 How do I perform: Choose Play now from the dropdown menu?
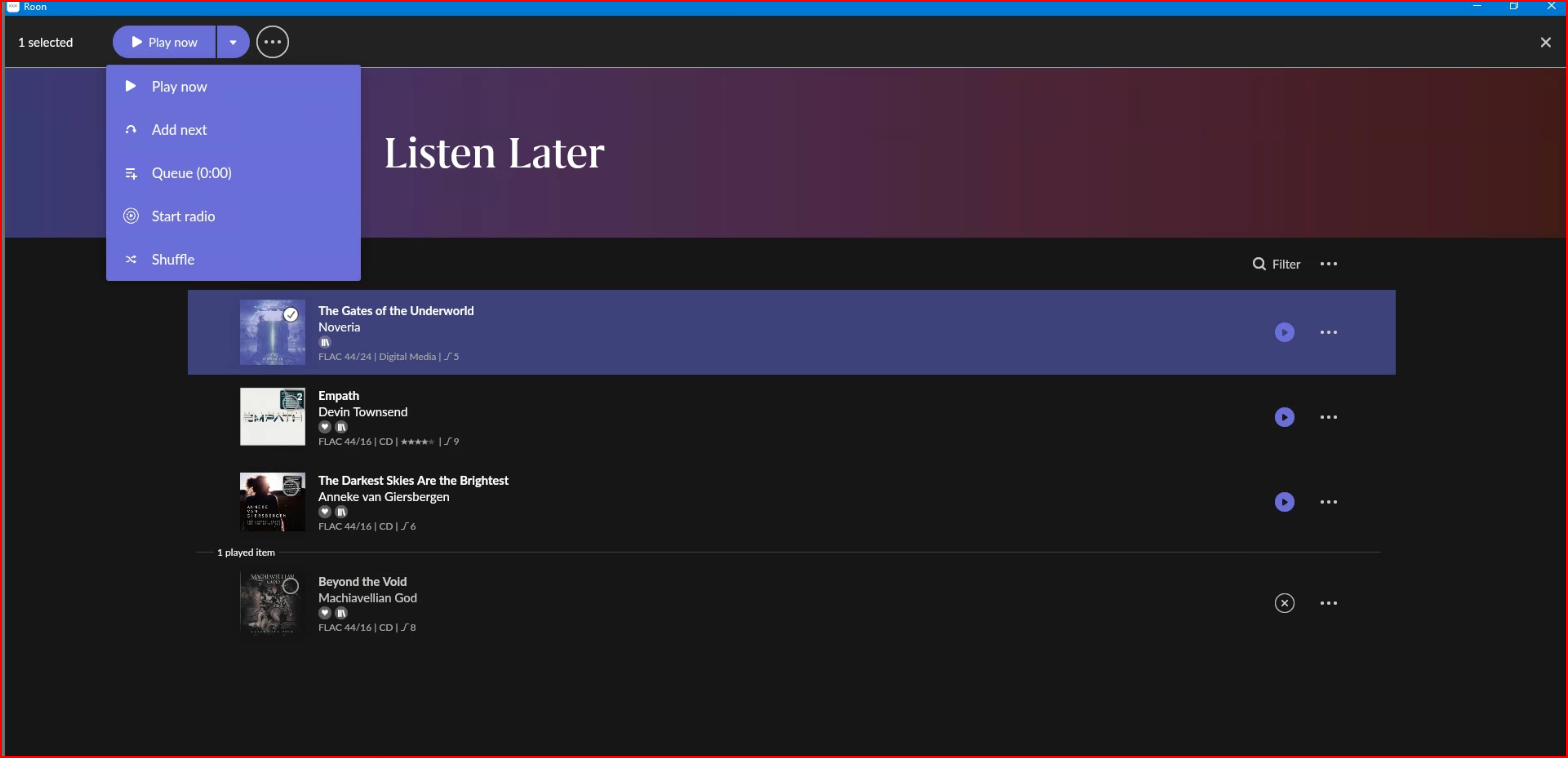pyautogui.click(x=233, y=87)
